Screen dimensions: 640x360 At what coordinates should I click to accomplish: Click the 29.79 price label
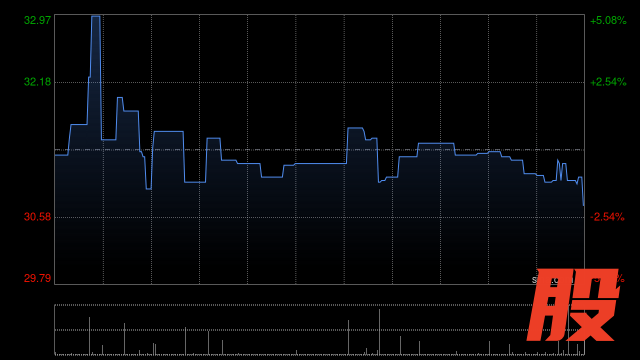[38, 278]
